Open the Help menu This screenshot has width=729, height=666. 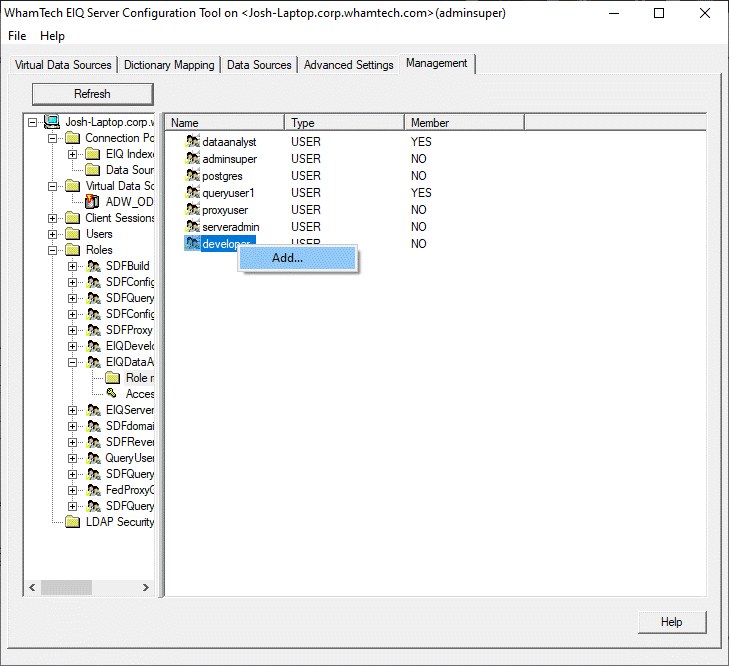tap(52, 36)
